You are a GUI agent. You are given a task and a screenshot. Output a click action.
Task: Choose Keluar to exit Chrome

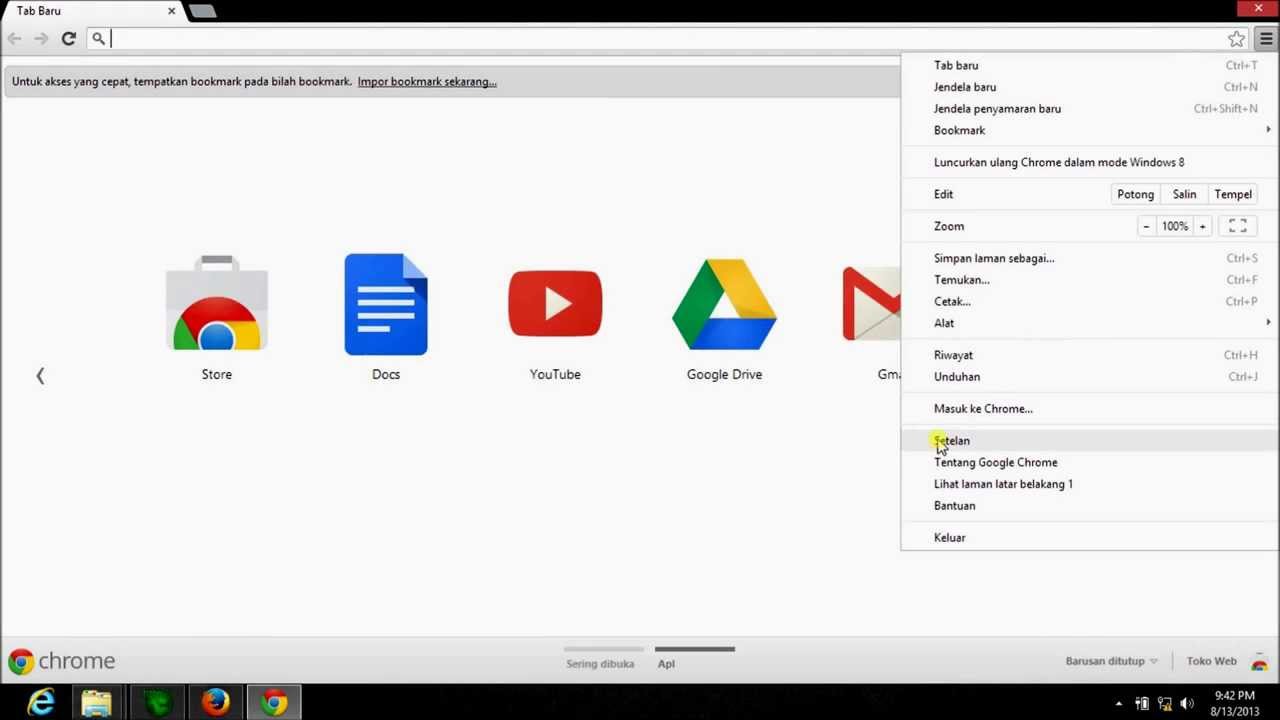pos(1089,538)
